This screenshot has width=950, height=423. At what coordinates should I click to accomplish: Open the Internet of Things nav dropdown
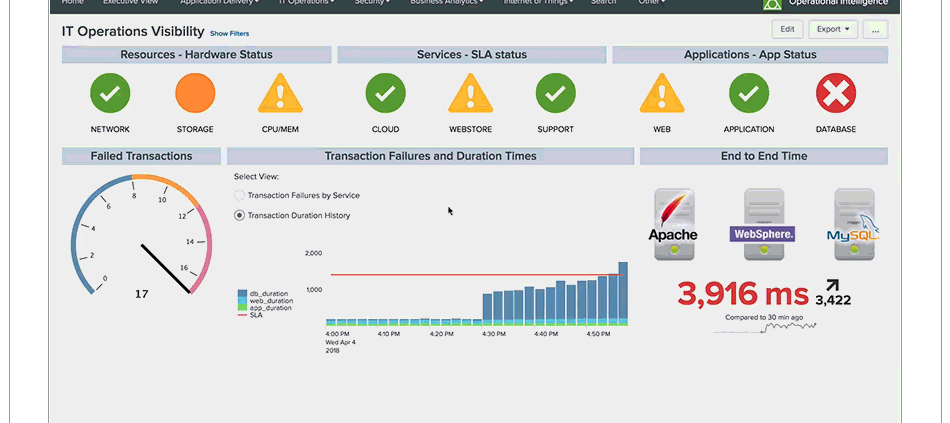537,2
